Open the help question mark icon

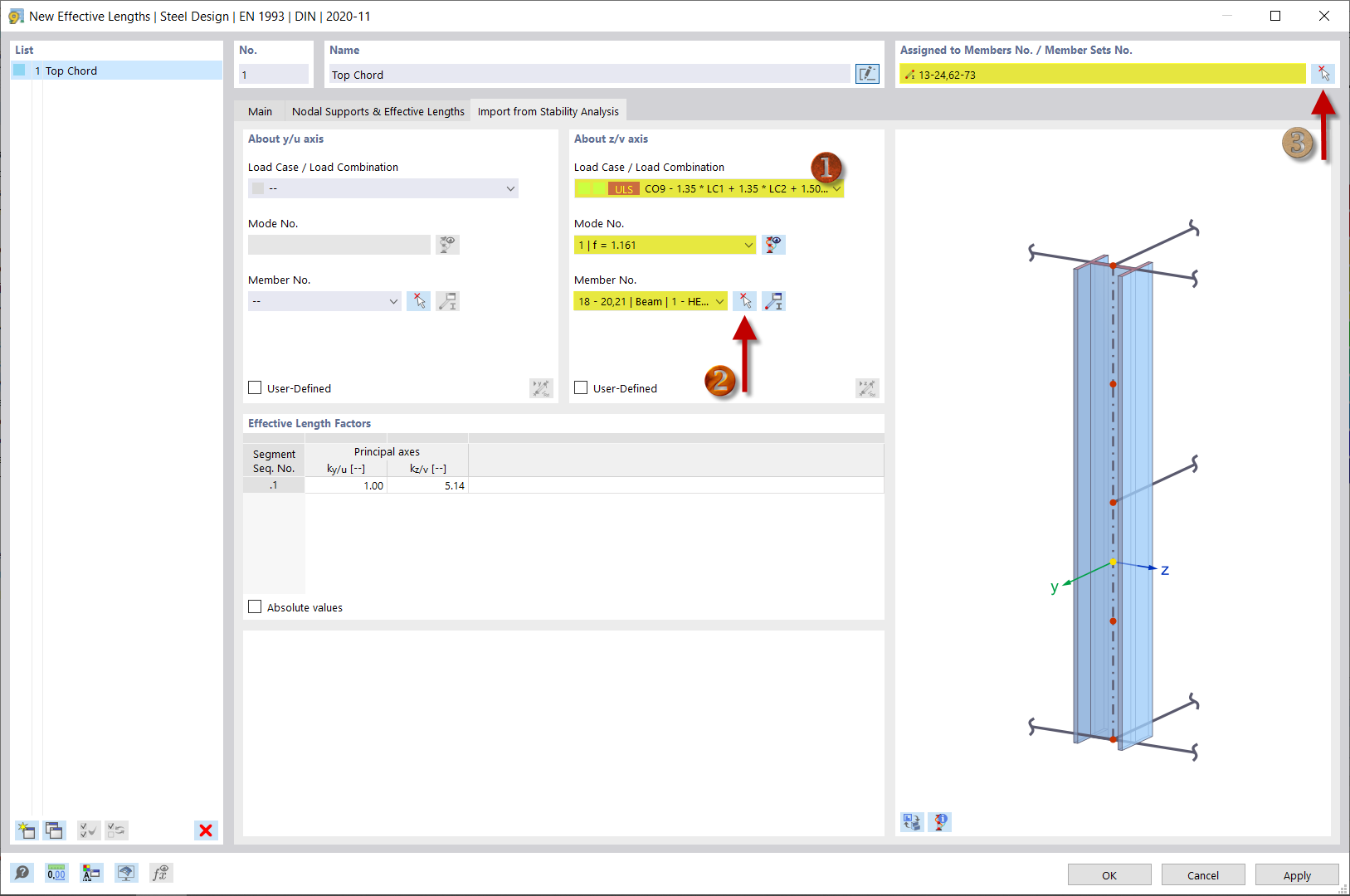(22, 873)
